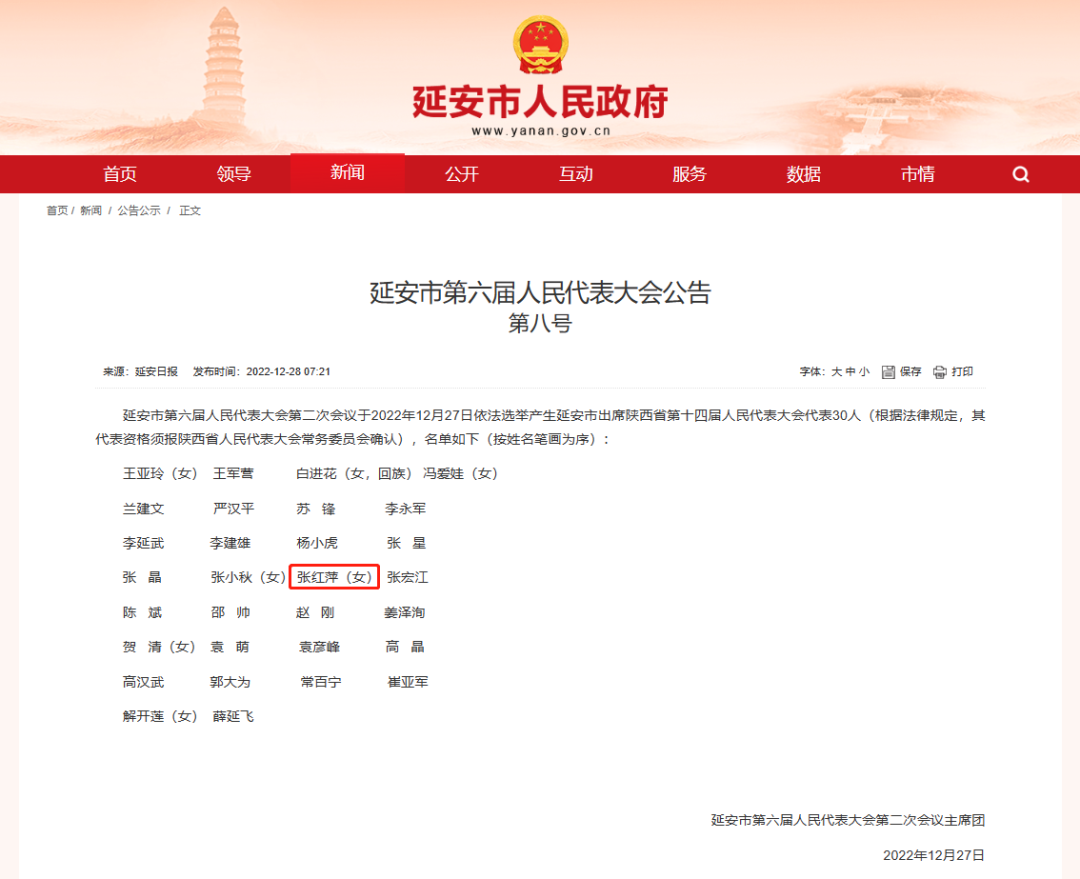
Task: Click the search magnifier icon in navbar
Action: coord(1020,175)
